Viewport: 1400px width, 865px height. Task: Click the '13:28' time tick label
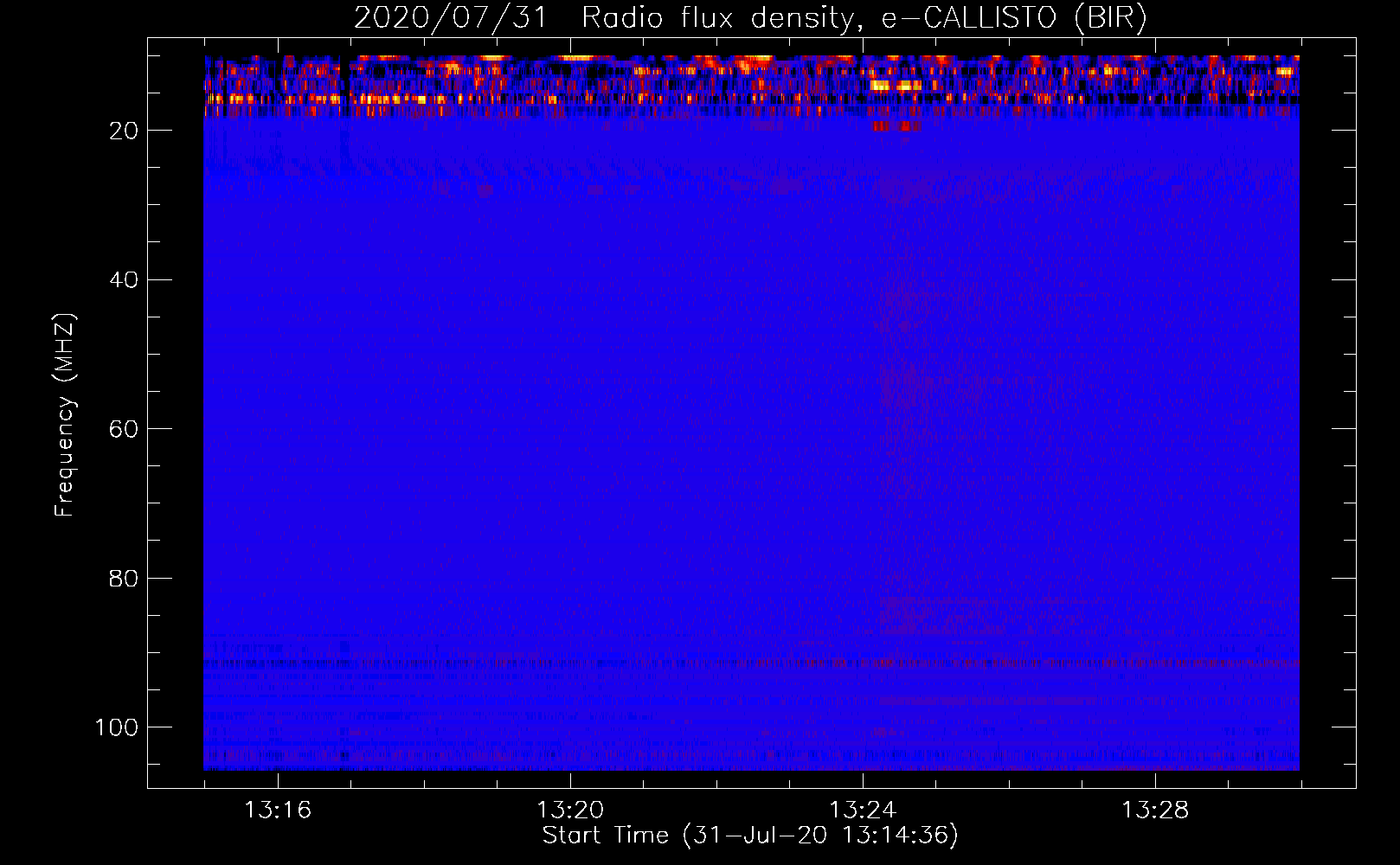(1155, 811)
